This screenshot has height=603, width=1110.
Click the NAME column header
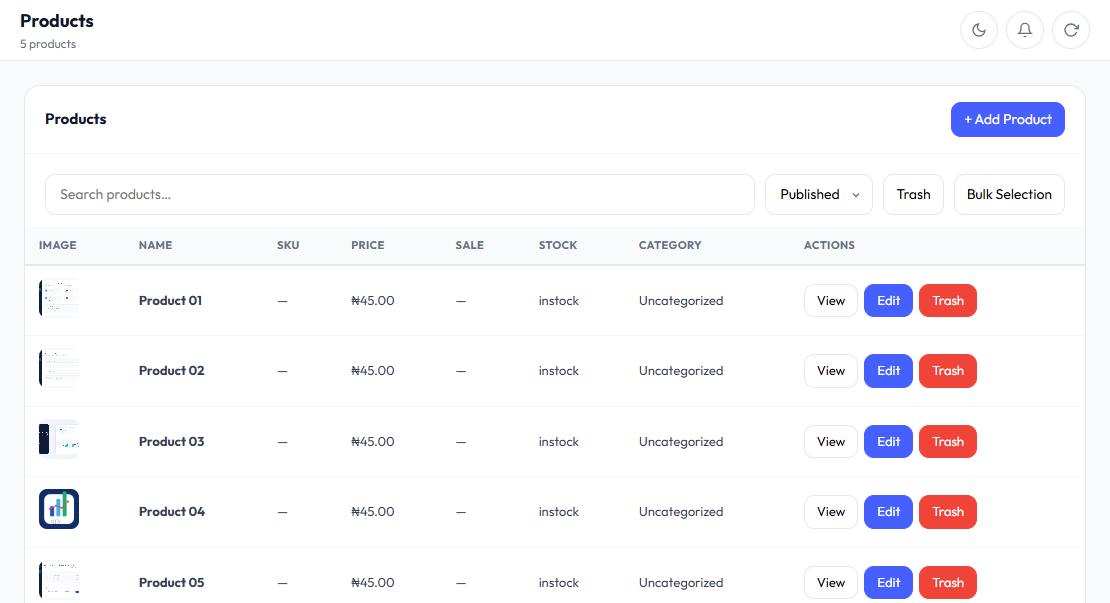(x=156, y=245)
